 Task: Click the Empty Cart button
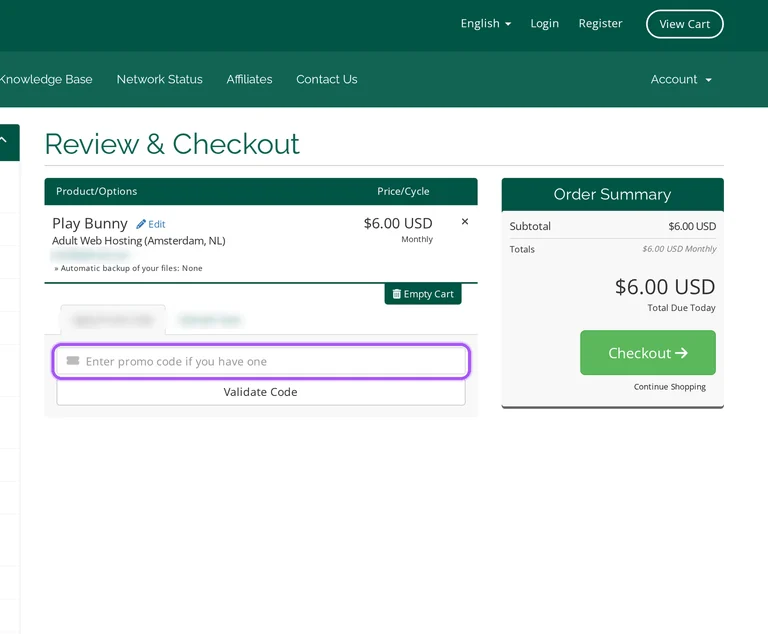pyautogui.click(x=423, y=294)
